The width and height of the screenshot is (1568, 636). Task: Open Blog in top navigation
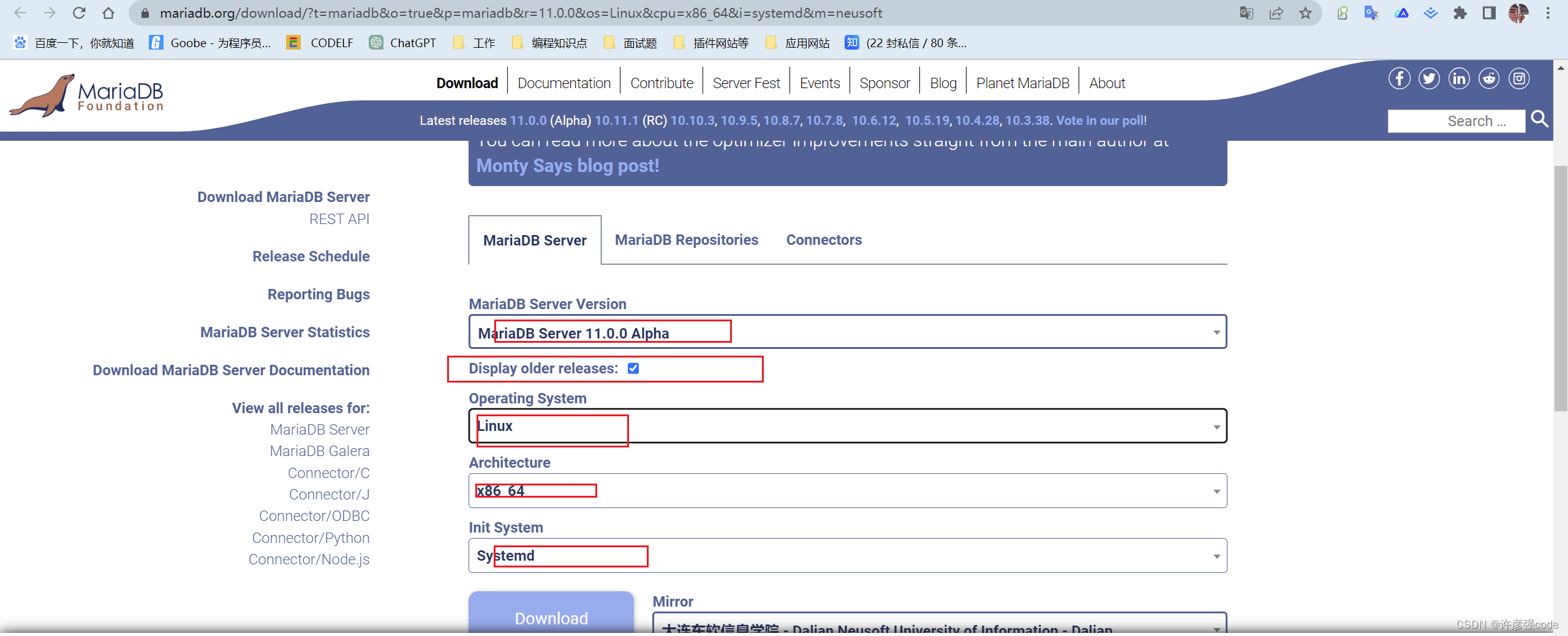943,83
